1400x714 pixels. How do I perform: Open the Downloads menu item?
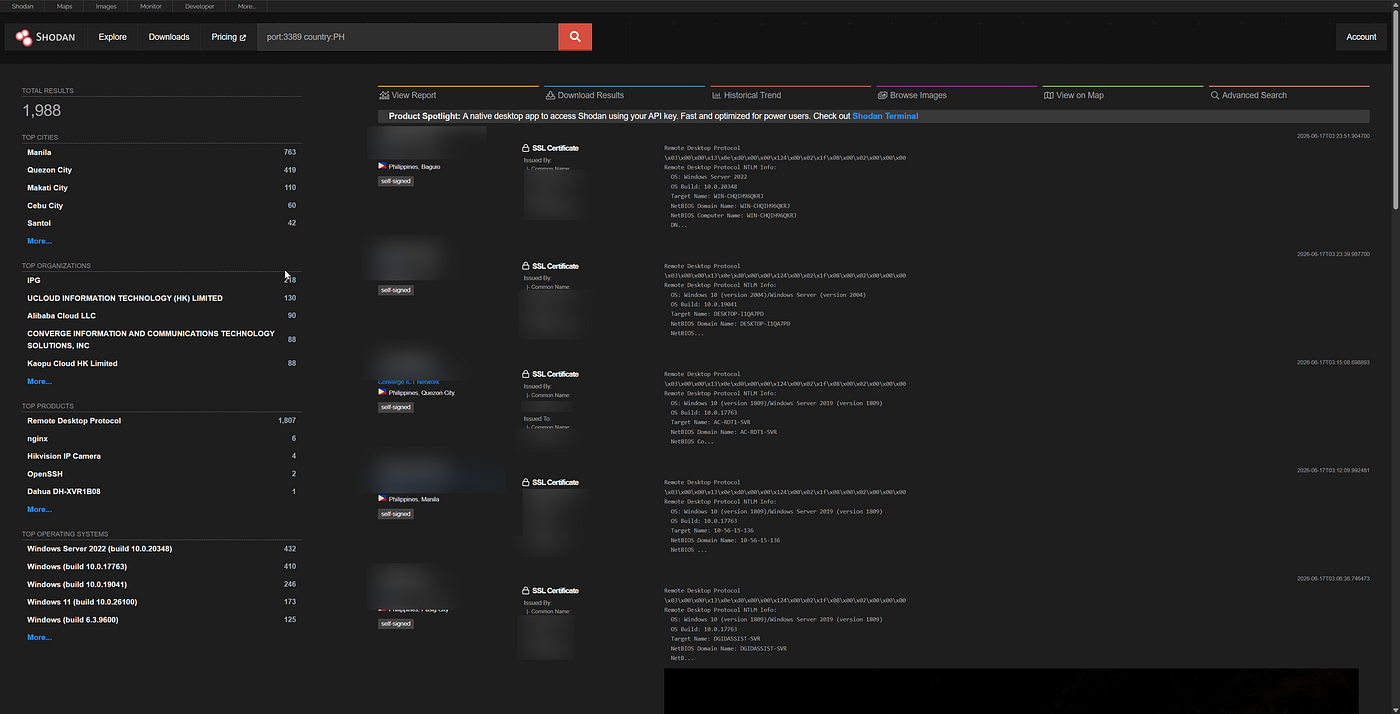tap(169, 37)
